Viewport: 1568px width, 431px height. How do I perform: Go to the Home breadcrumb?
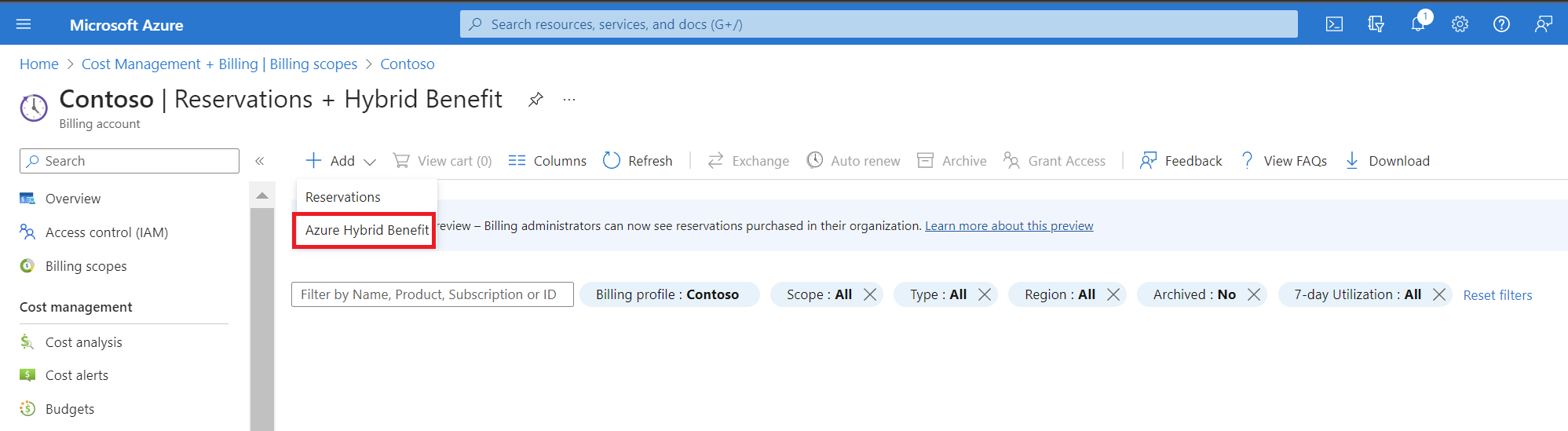point(39,64)
